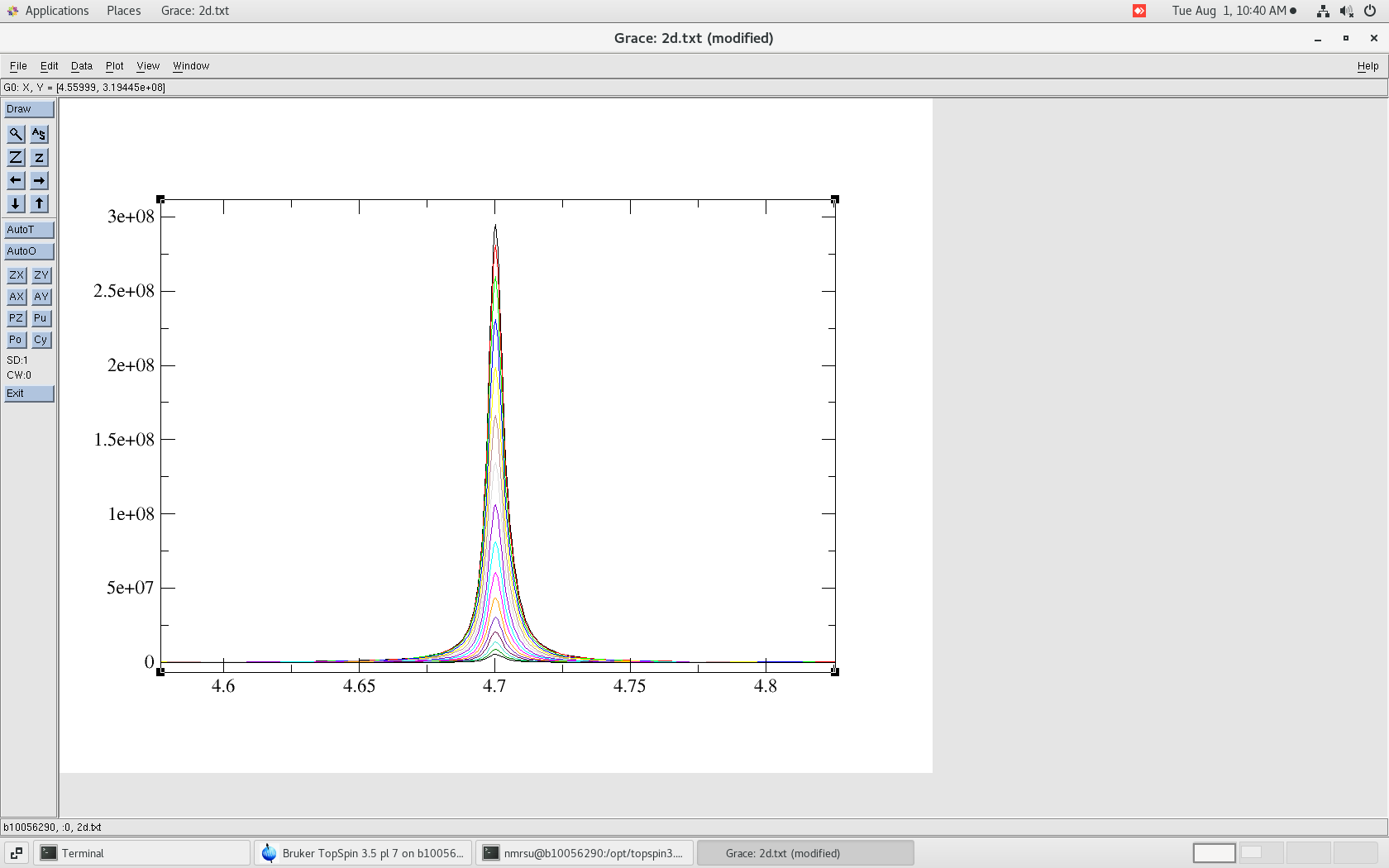Click the Draw button
The image size is (1389, 868).
pyautogui.click(x=29, y=109)
